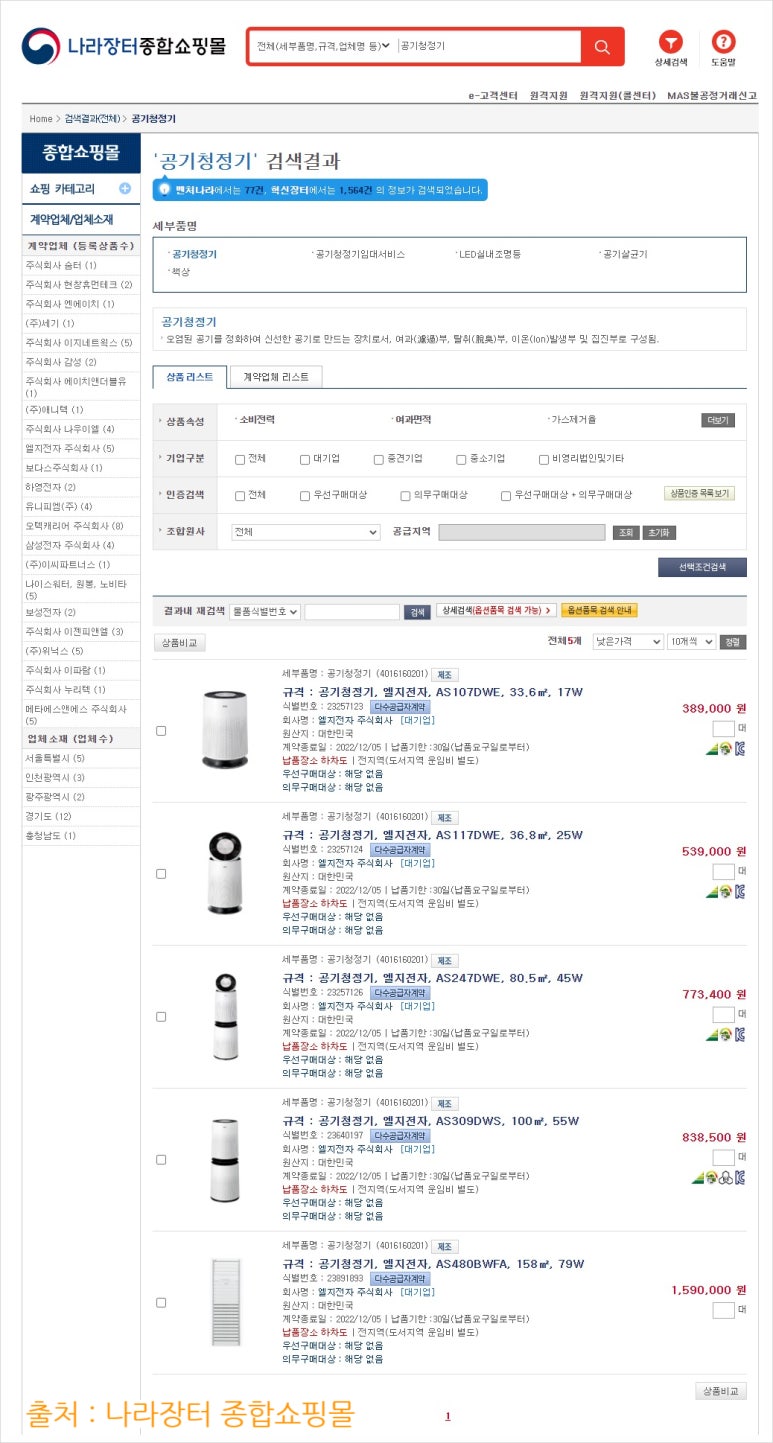Check 인증검색 우선구매대상 checkbox
773x1443 pixels.
click(305, 496)
